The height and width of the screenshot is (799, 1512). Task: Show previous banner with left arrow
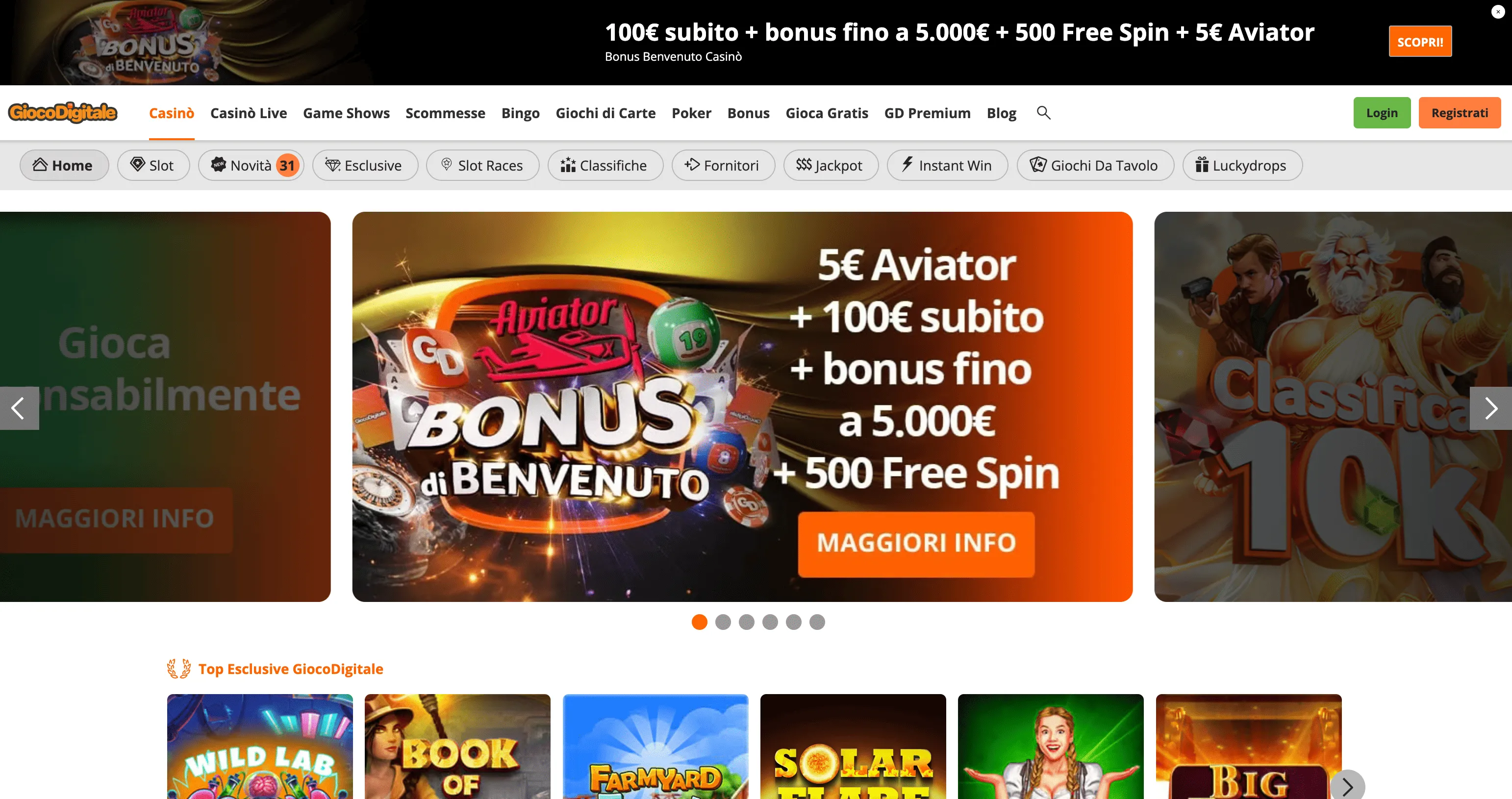tap(19, 408)
